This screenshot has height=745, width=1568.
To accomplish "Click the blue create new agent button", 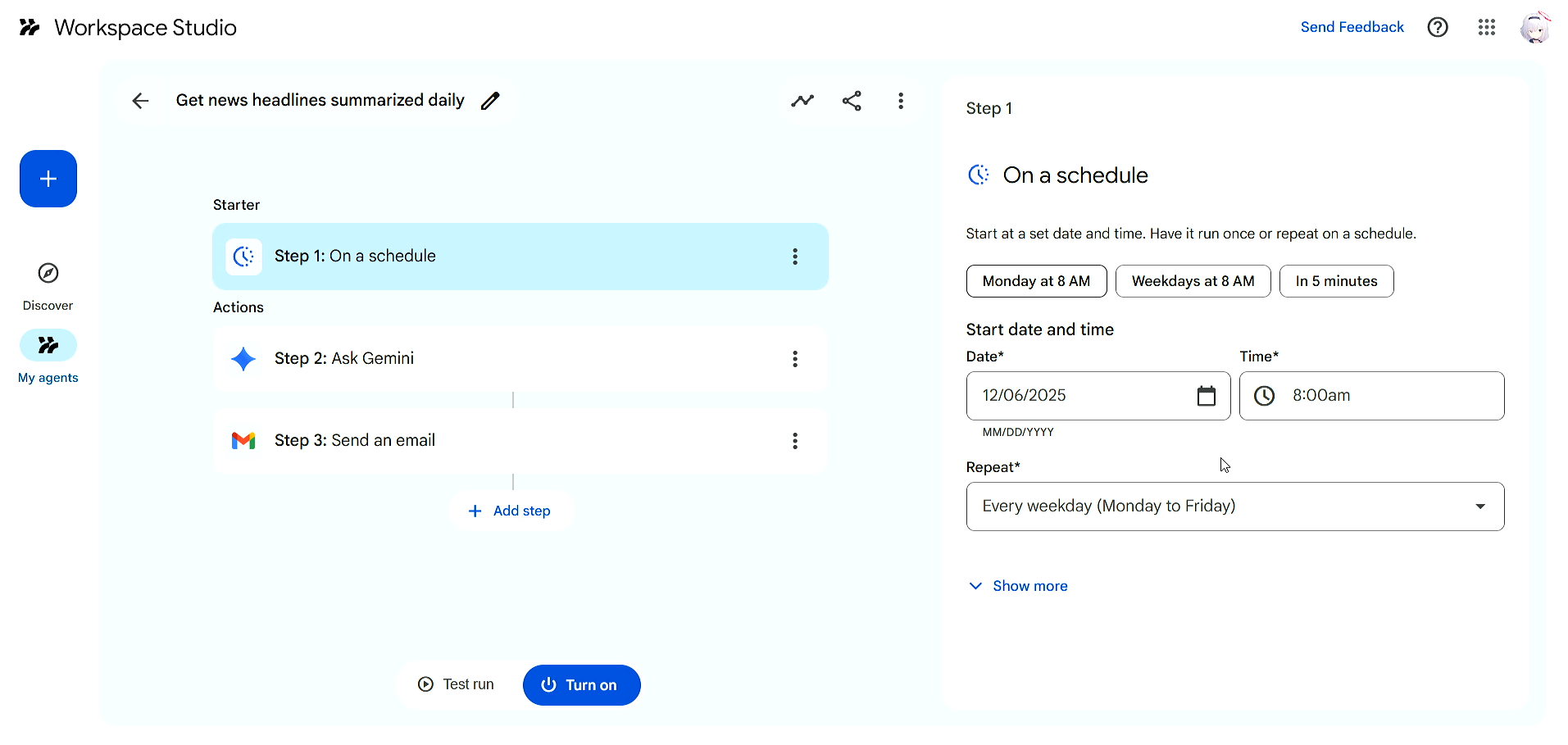I will (48, 179).
